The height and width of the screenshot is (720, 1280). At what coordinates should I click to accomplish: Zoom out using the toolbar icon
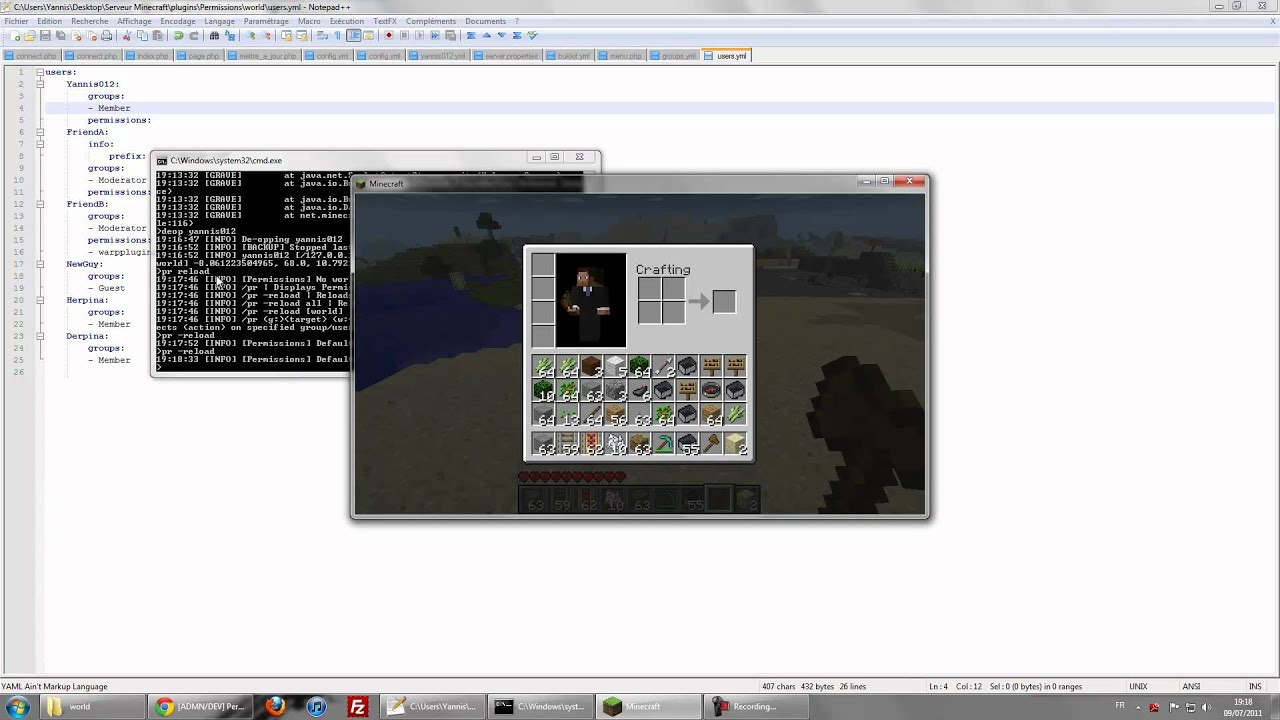(267, 36)
